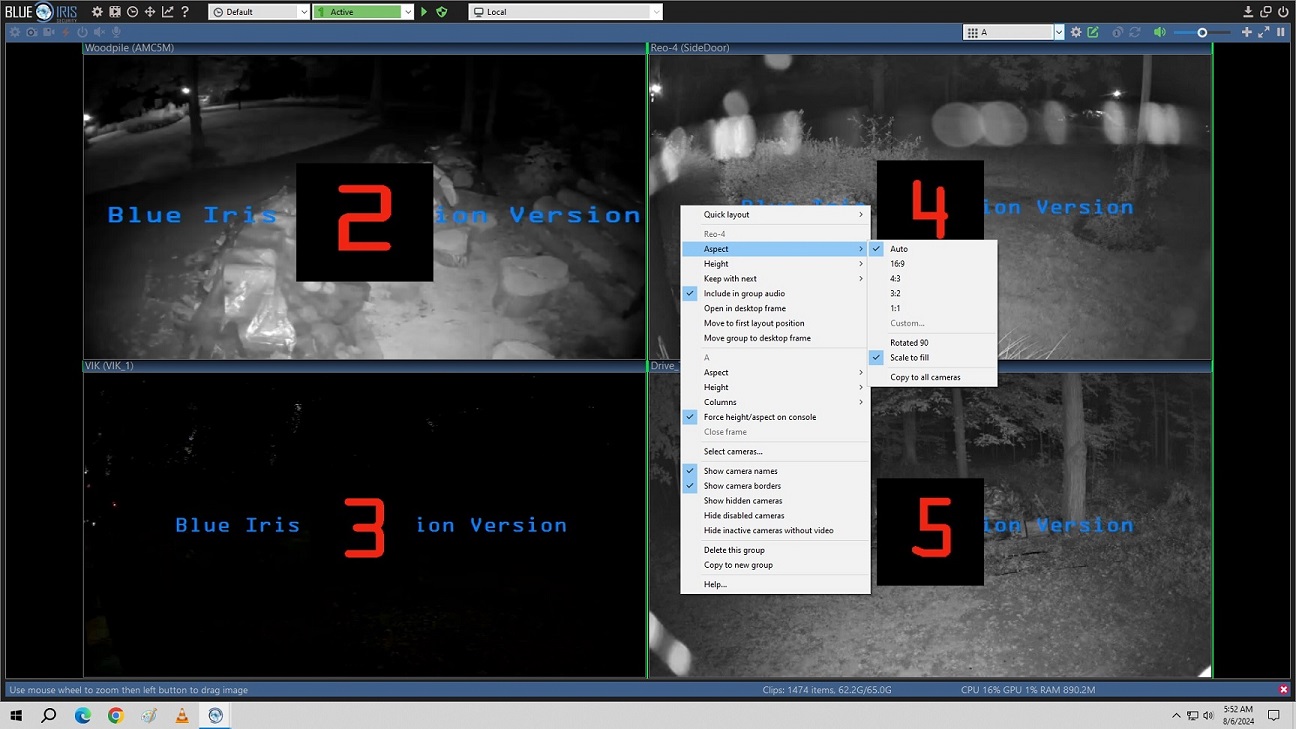This screenshot has height=729, width=1296.
Task: Select 3:2 aspect ratio
Action: pos(933,294)
